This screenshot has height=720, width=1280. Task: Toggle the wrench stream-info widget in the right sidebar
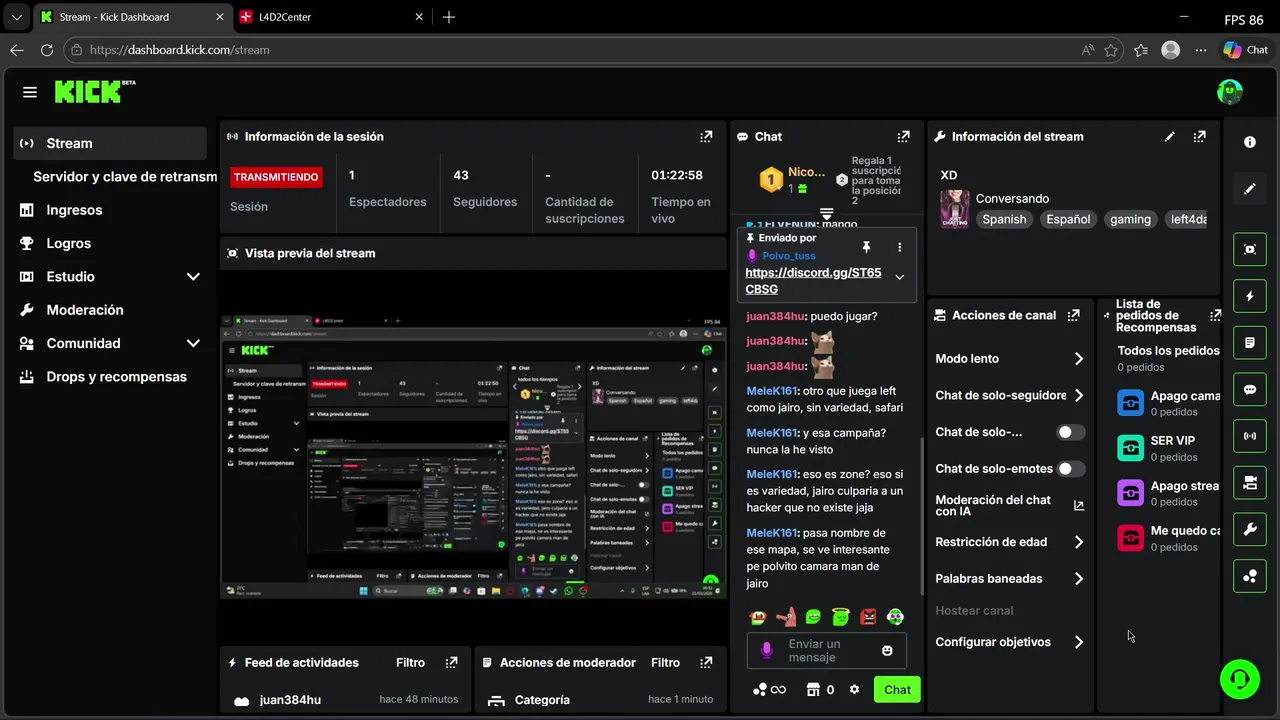tap(1250, 529)
